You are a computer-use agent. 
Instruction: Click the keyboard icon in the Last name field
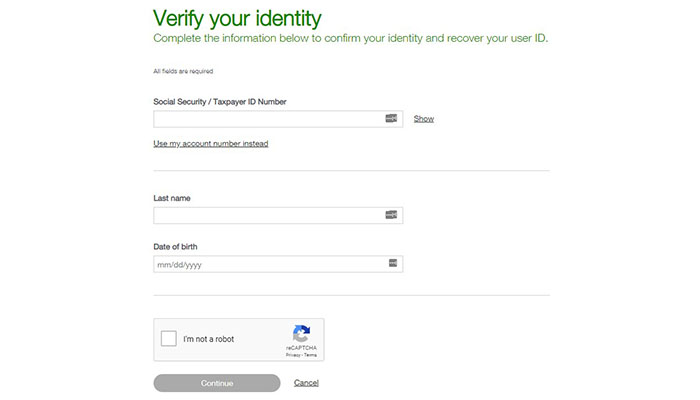(x=392, y=215)
